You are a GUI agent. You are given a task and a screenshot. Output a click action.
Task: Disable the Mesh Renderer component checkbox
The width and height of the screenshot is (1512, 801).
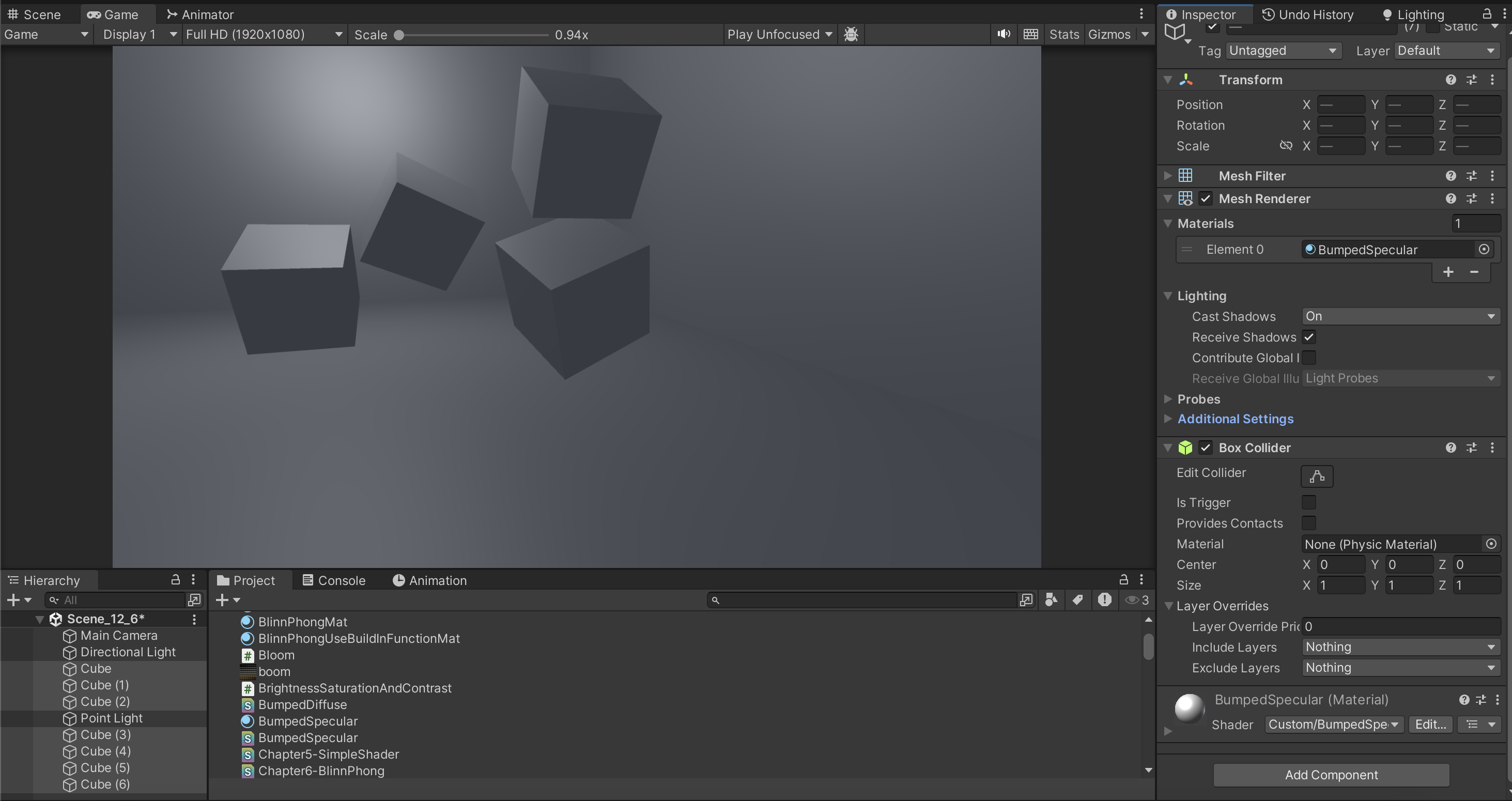point(1205,199)
